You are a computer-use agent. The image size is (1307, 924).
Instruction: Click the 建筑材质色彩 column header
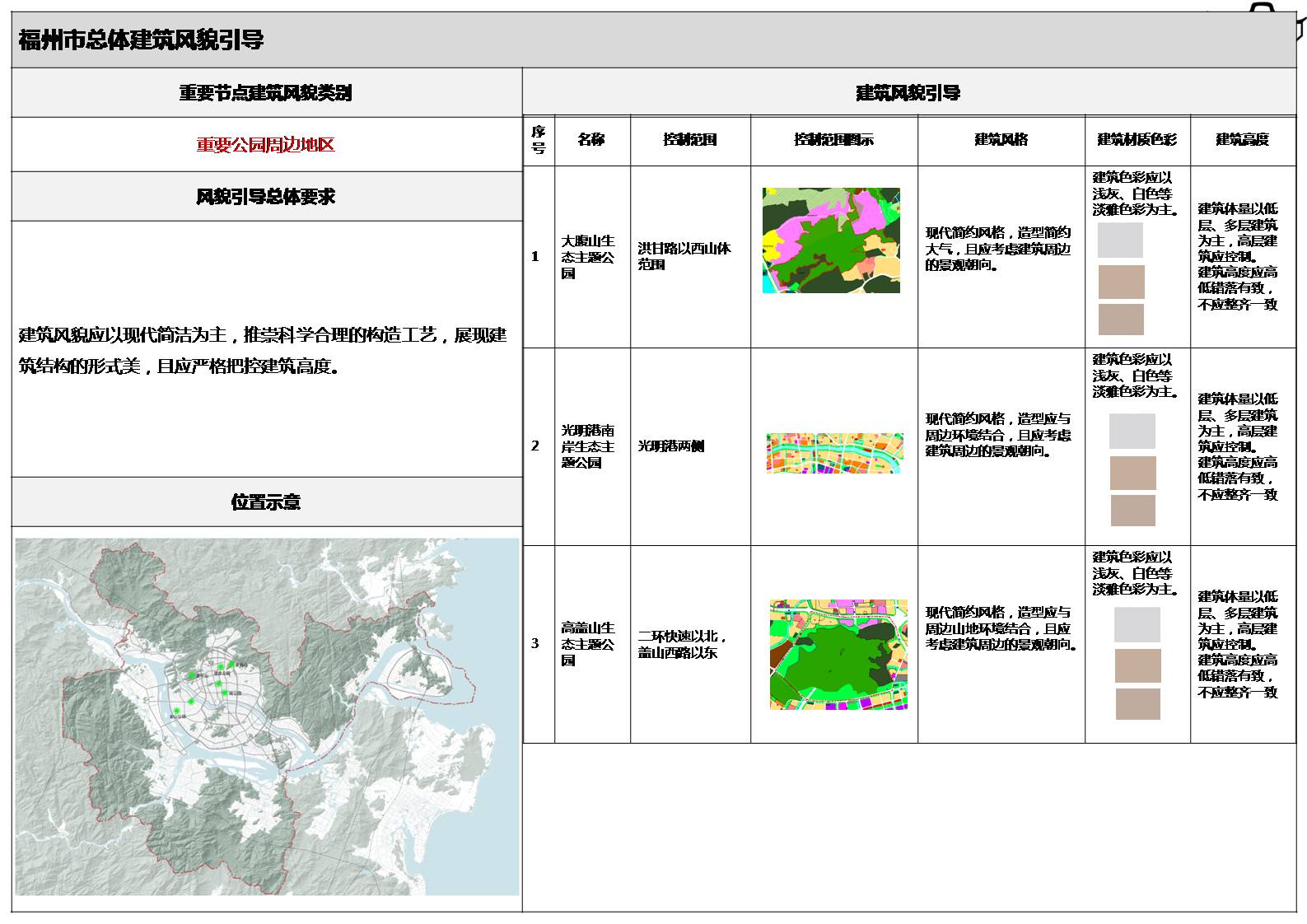tap(1137, 140)
